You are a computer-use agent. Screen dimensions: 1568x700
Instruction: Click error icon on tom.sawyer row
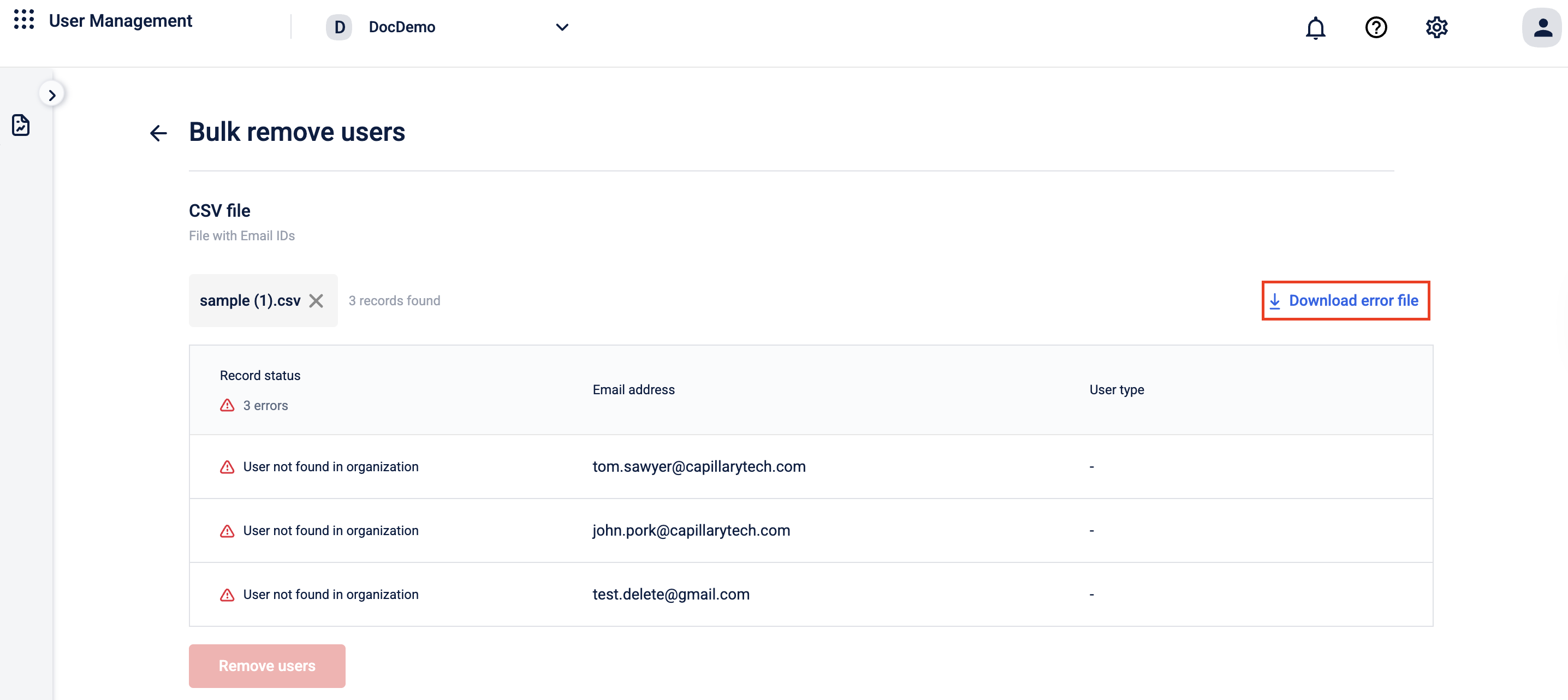coord(227,467)
